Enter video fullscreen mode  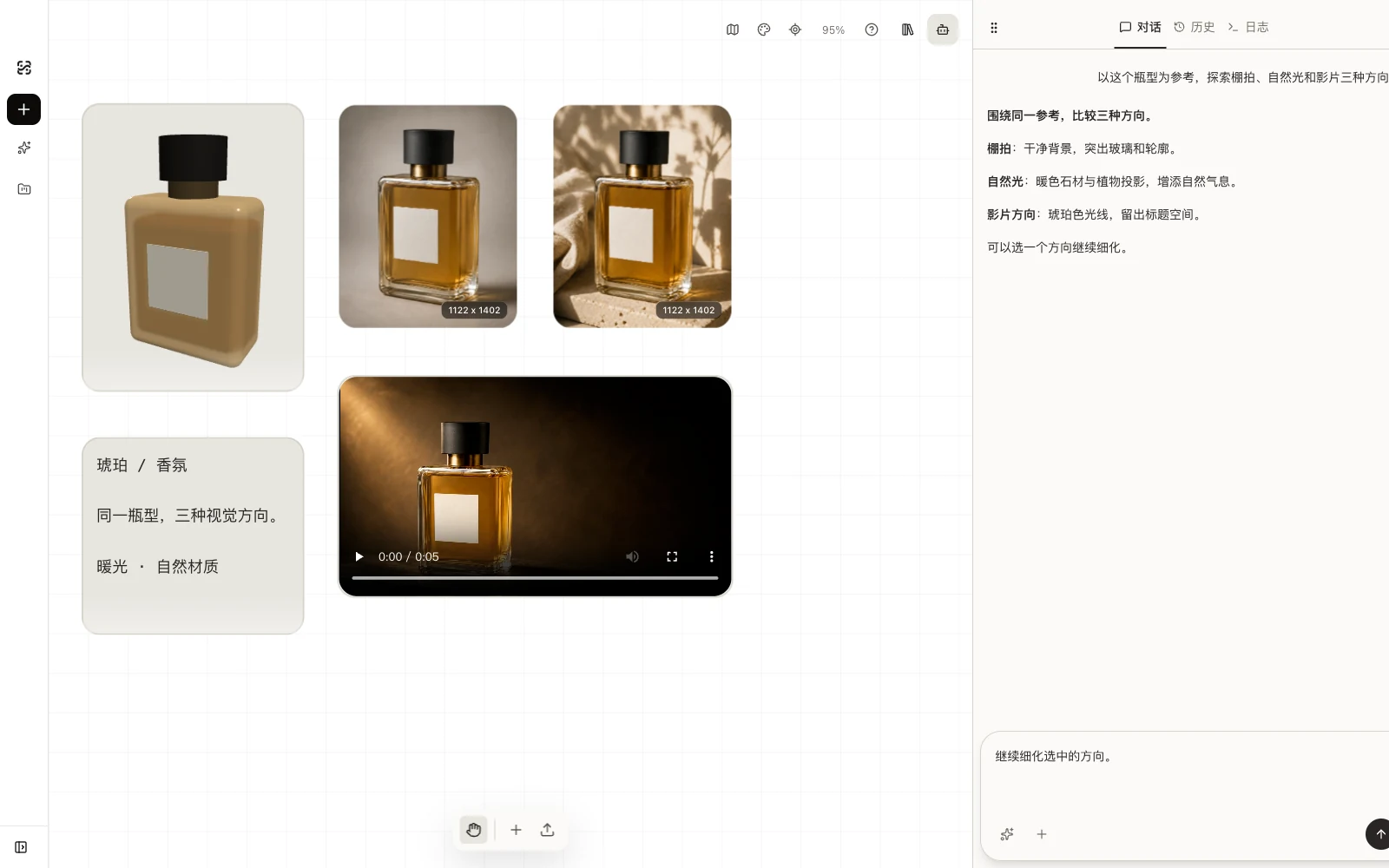click(672, 556)
